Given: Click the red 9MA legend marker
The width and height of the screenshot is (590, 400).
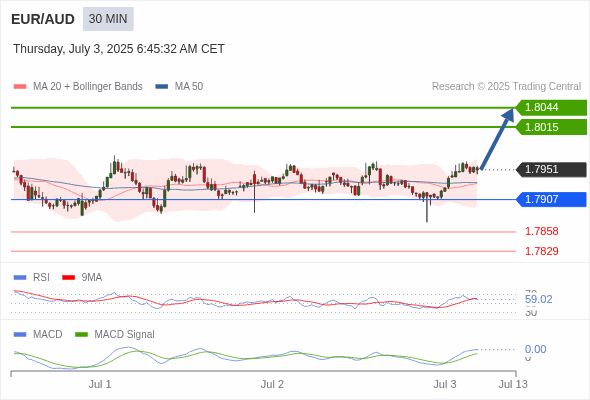Looking at the screenshot, I should 68,278.
